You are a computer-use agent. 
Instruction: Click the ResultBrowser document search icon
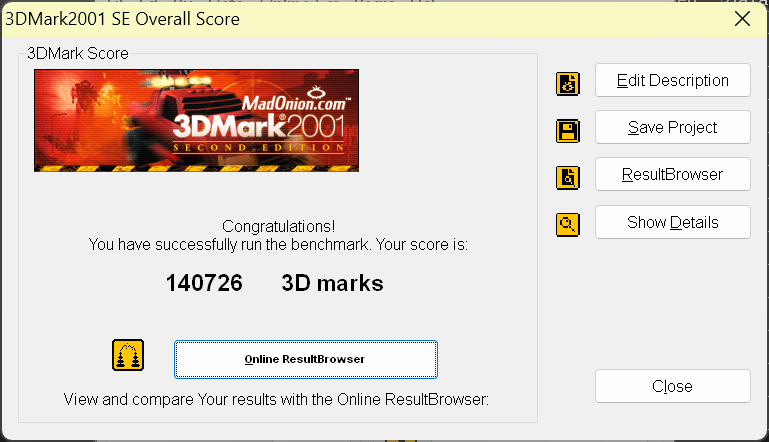[x=568, y=178]
